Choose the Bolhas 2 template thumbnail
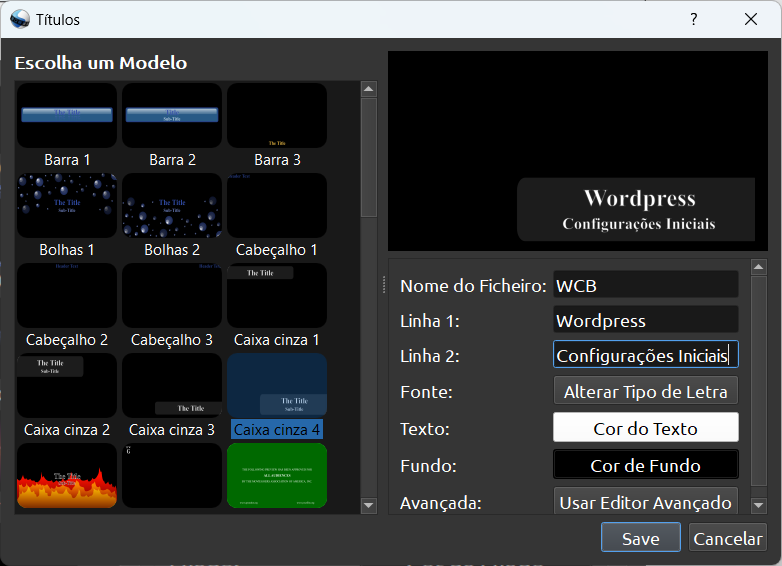Viewport: 782px width, 566px height. pos(172,206)
